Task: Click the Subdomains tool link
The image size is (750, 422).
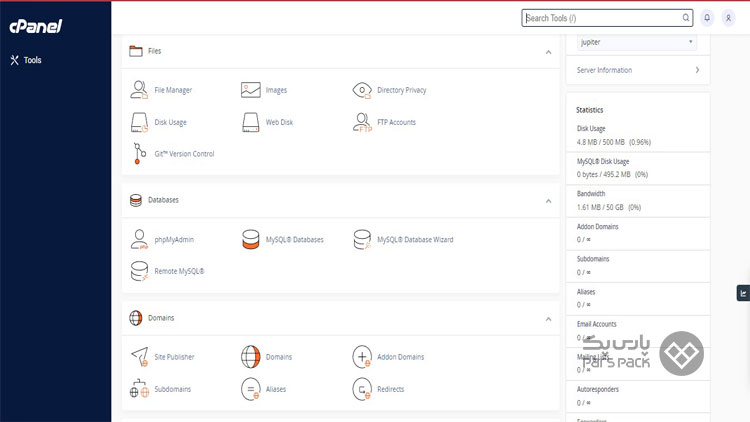Action: [x=173, y=389]
